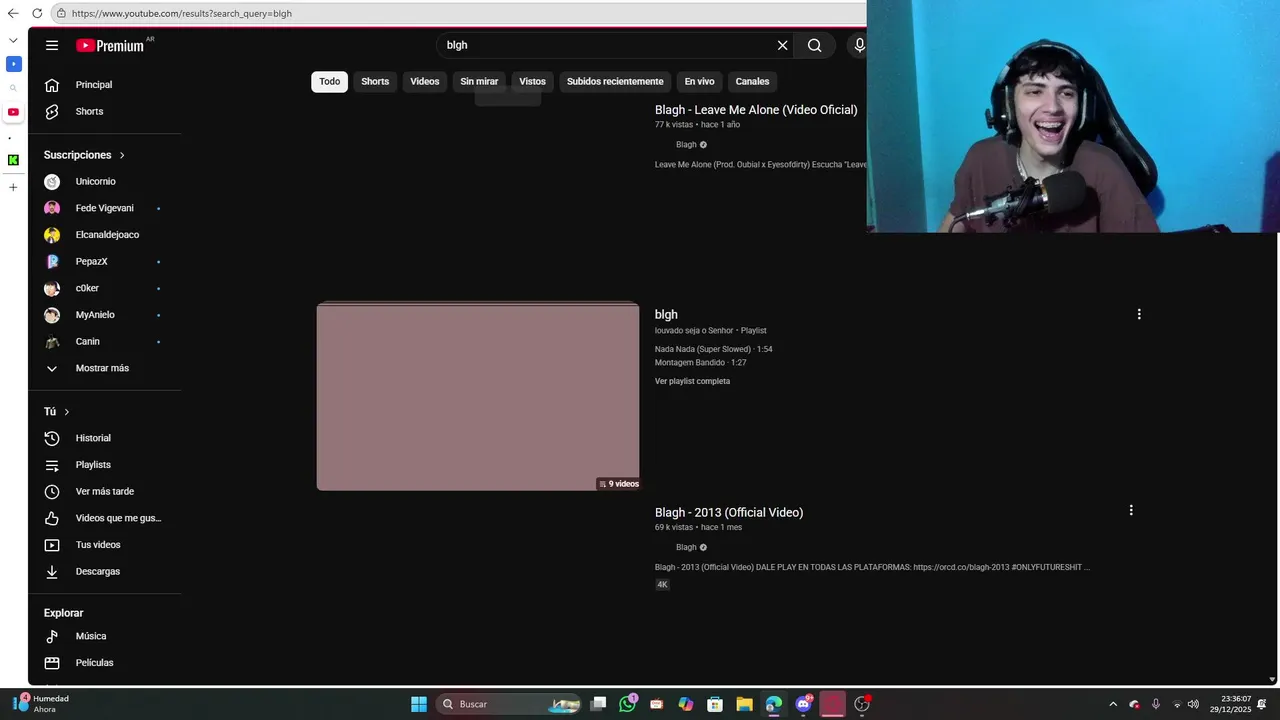Click Ver playlist completa link

[692, 381]
